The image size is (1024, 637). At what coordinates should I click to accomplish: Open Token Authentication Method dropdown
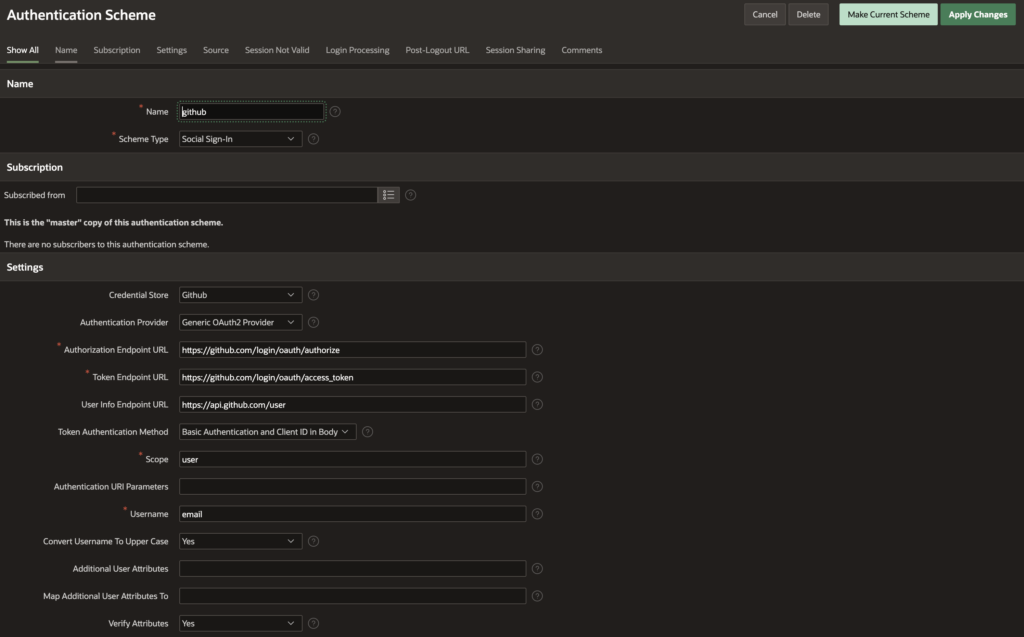tap(267, 432)
